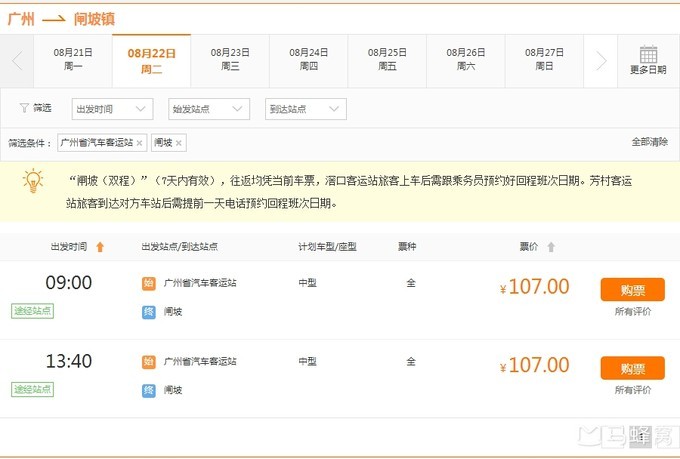Image resolution: width=680 pixels, height=459 pixels.
Task: Click the 广州 origin title
Action: pyautogui.click(x=21, y=19)
